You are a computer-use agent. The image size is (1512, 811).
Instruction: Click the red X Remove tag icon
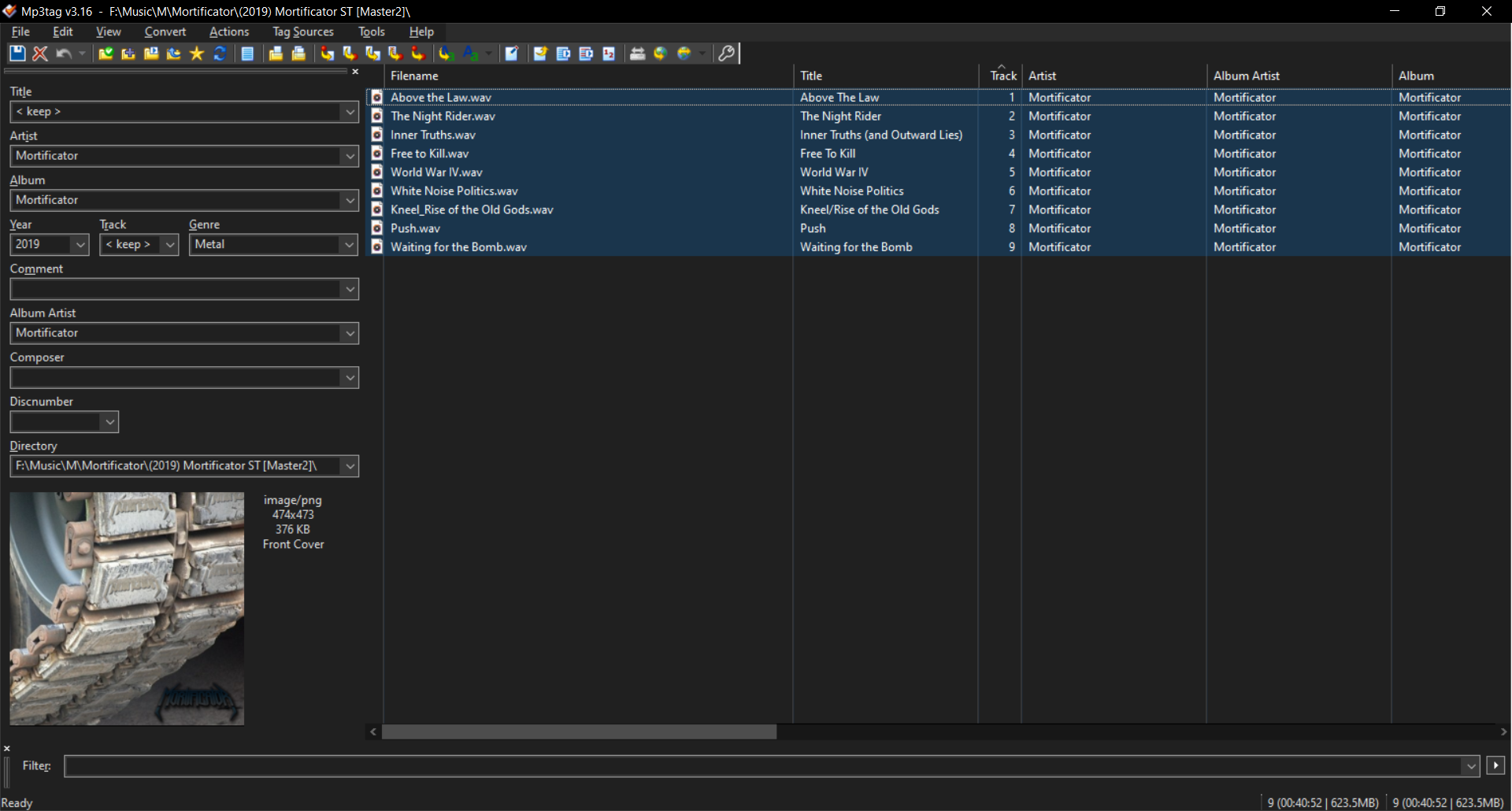(x=40, y=54)
